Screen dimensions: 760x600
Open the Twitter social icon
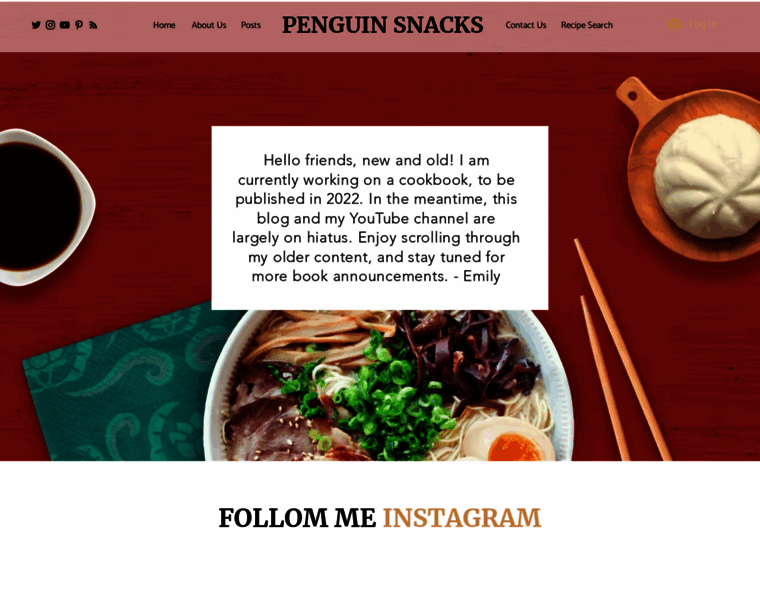36,25
